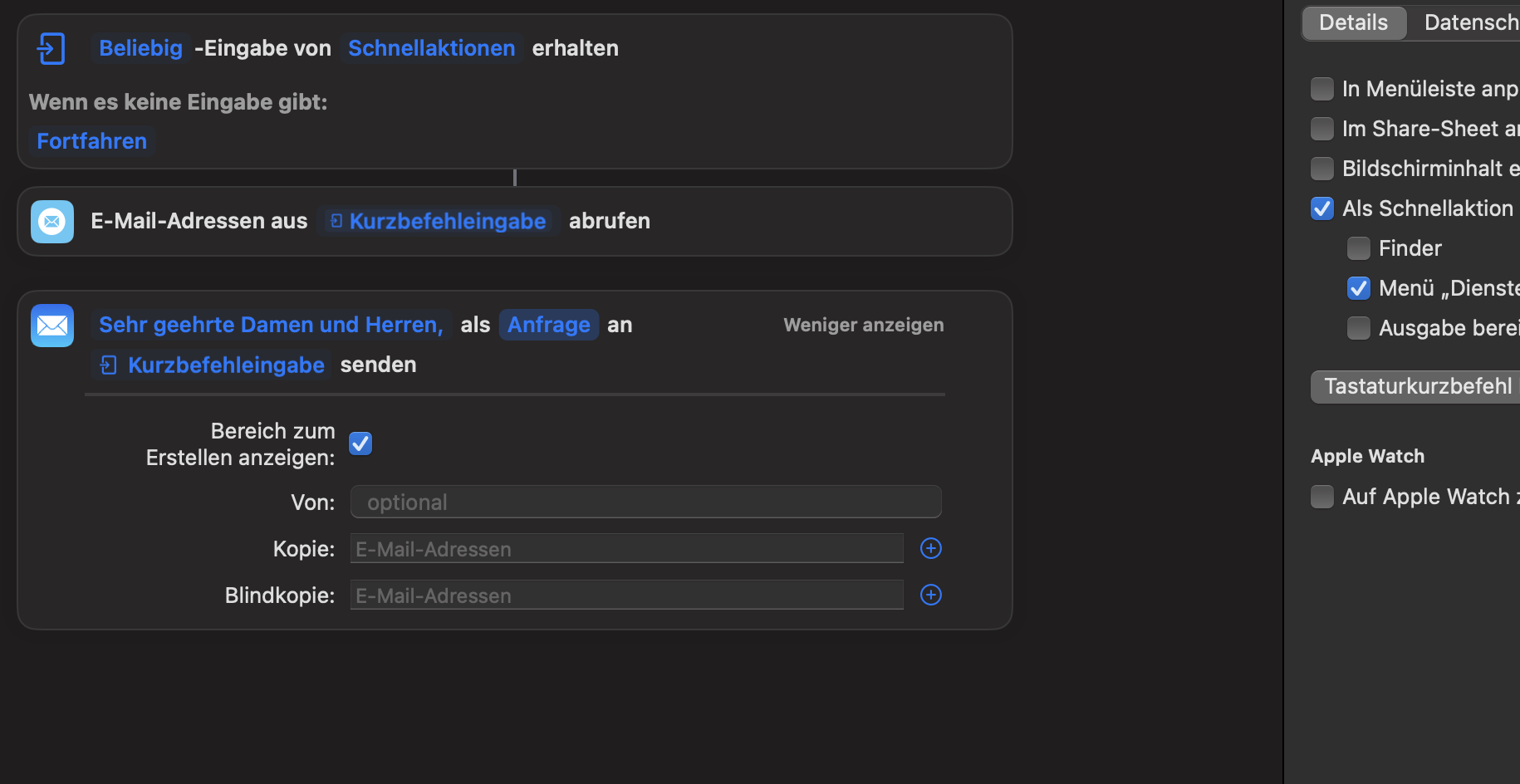Click the Mail send action icon
The width and height of the screenshot is (1520, 784).
click(52, 326)
